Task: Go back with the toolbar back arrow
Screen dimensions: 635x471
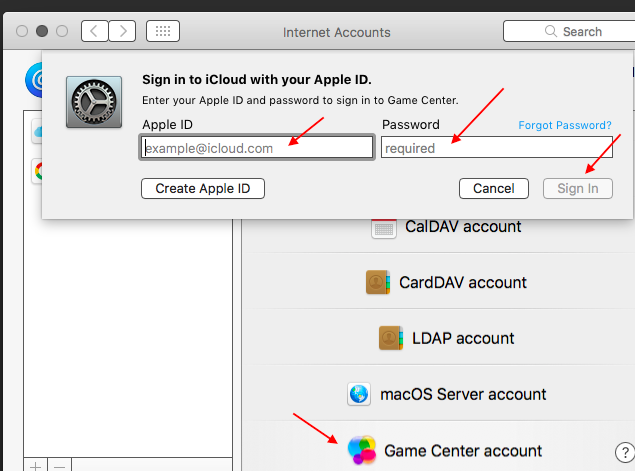Action: click(x=95, y=31)
